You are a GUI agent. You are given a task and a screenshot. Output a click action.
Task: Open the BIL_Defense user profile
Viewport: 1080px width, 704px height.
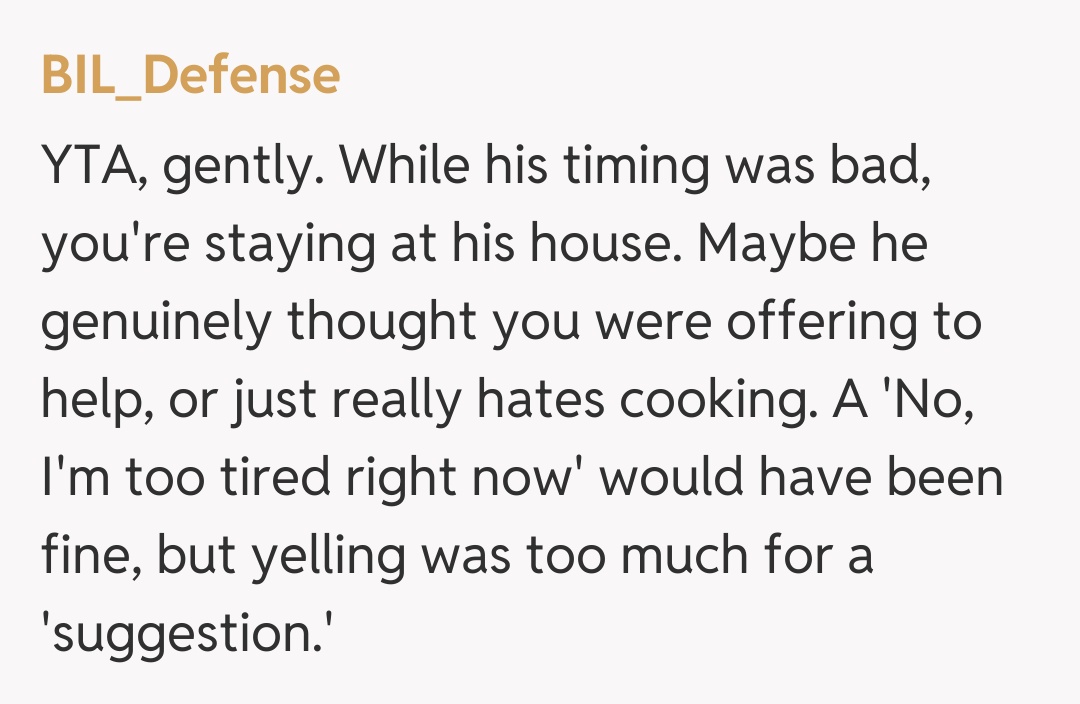click(x=190, y=74)
